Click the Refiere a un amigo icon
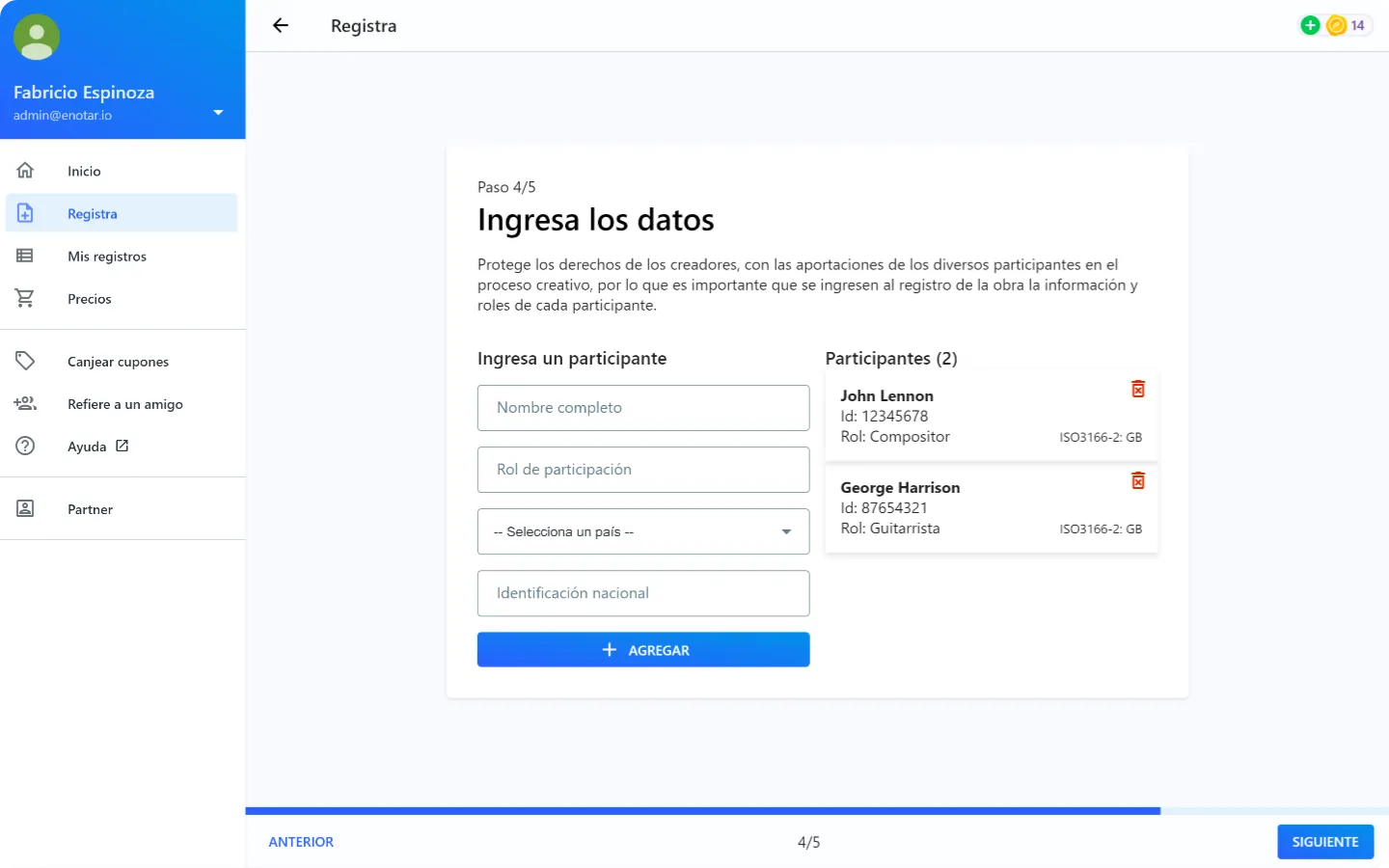1389x868 pixels. pyautogui.click(x=26, y=403)
